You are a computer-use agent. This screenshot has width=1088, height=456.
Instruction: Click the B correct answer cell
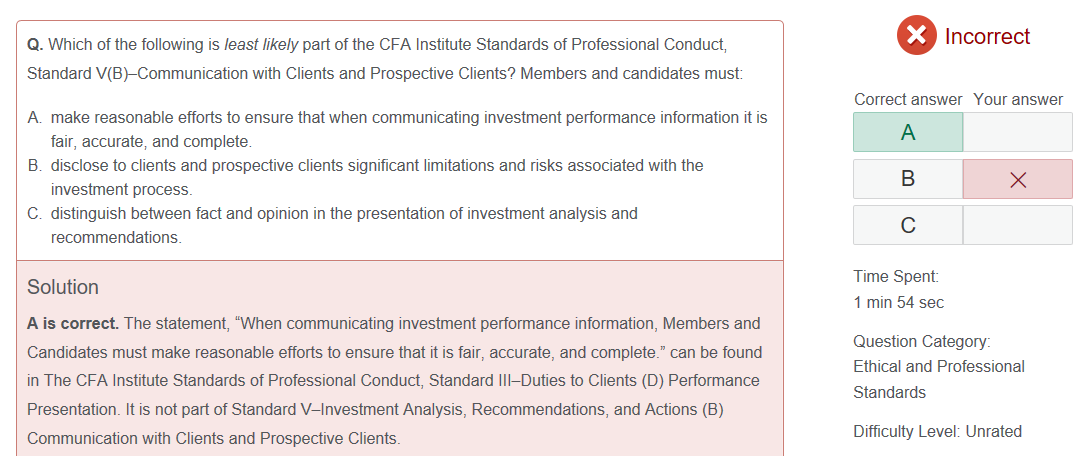coord(908,179)
